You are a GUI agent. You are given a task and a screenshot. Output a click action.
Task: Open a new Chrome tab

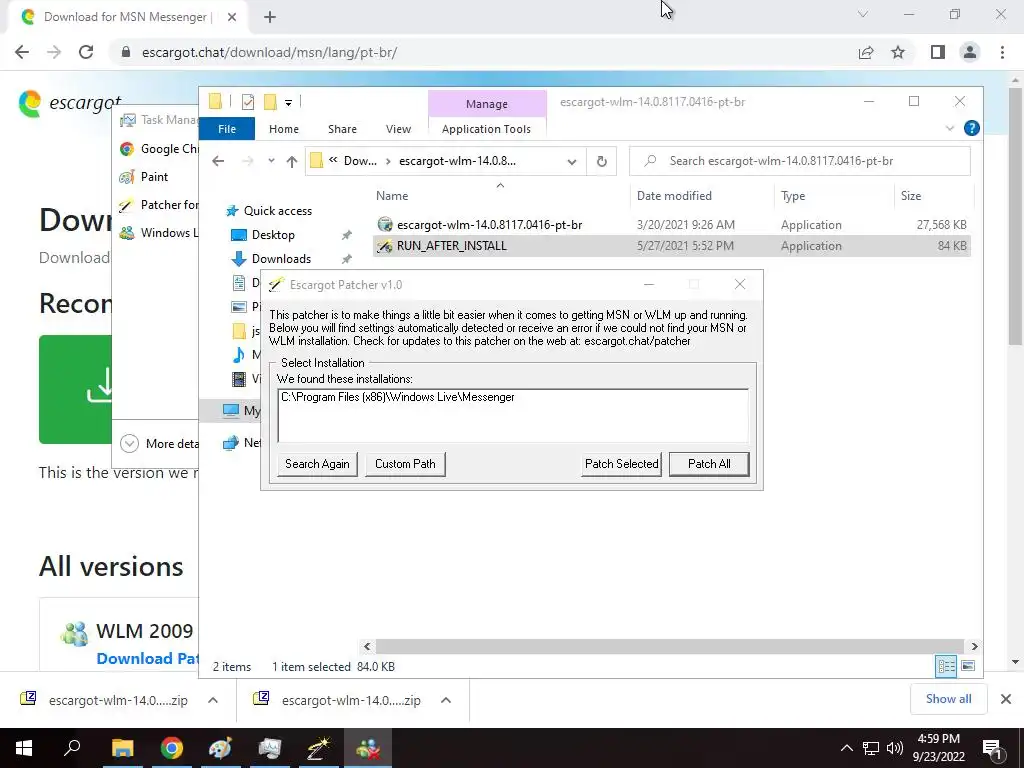click(x=270, y=17)
